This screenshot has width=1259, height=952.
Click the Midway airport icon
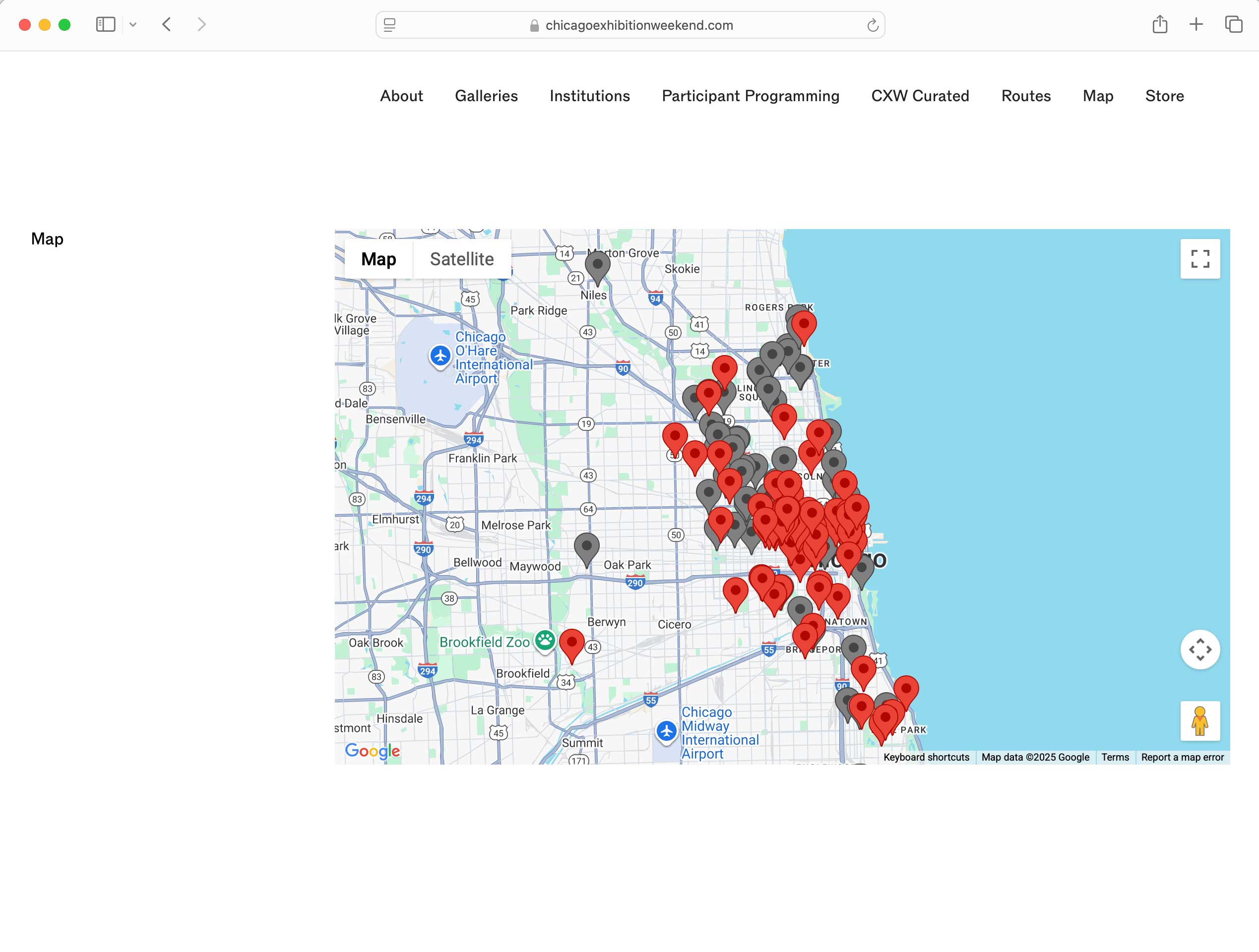tap(667, 731)
